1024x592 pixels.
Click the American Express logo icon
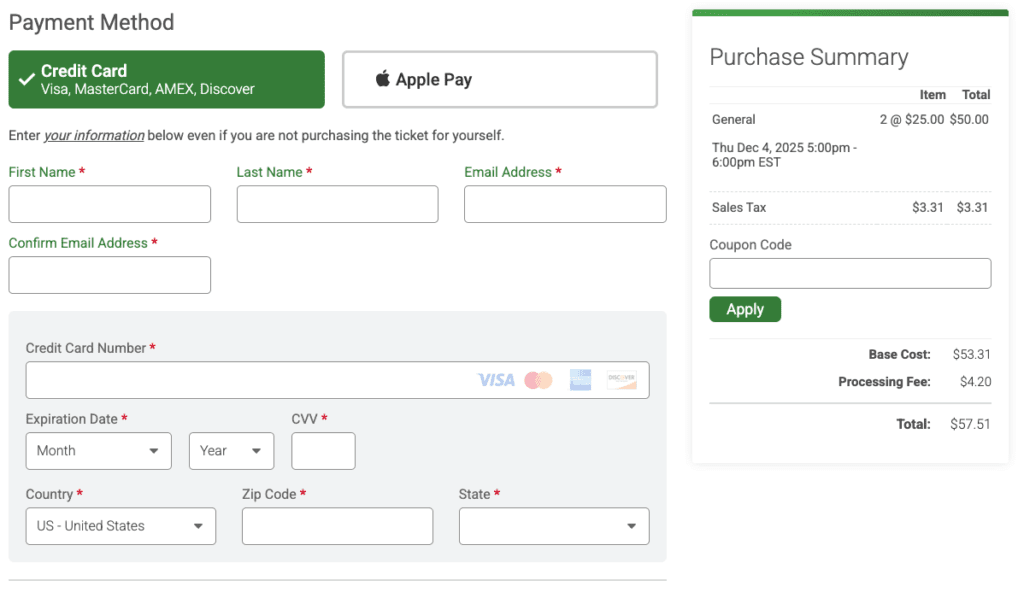click(x=580, y=380)
